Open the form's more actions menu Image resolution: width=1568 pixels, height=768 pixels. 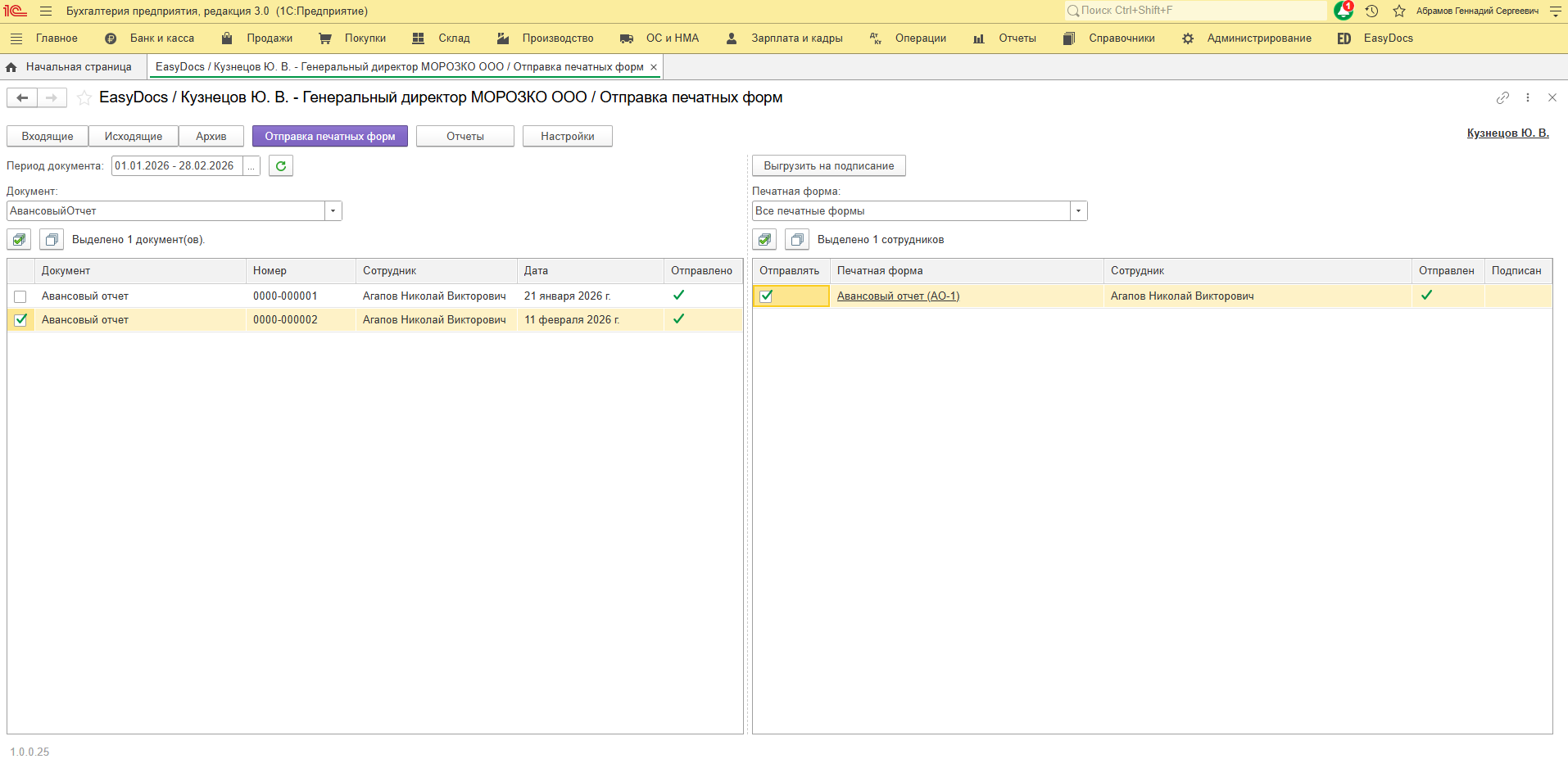(1528, 97)
